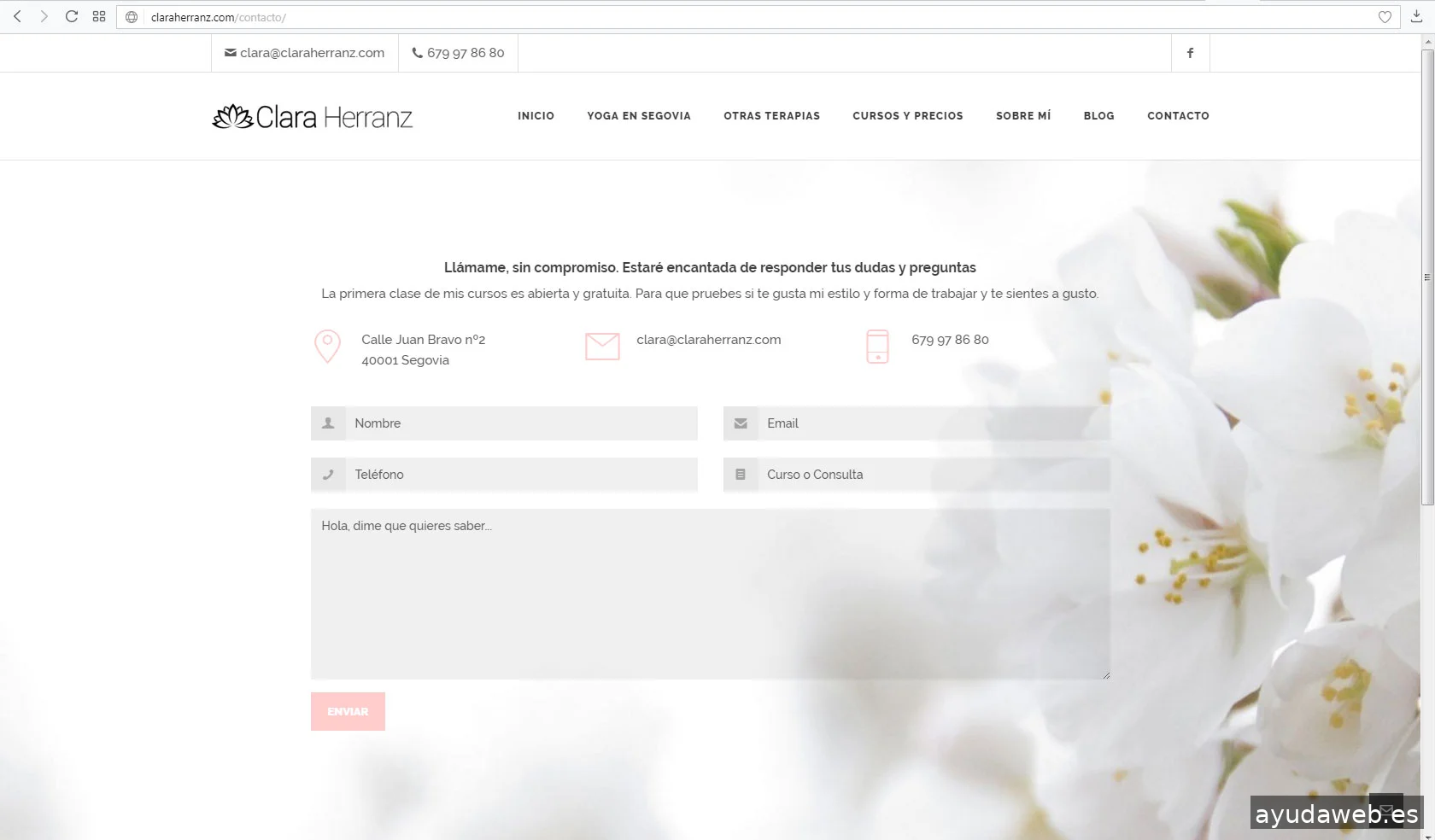The height and width of the screenshot is (840, 1435).
Task: Go to Cursos y Precios menu item
Action: pos(907,116)
